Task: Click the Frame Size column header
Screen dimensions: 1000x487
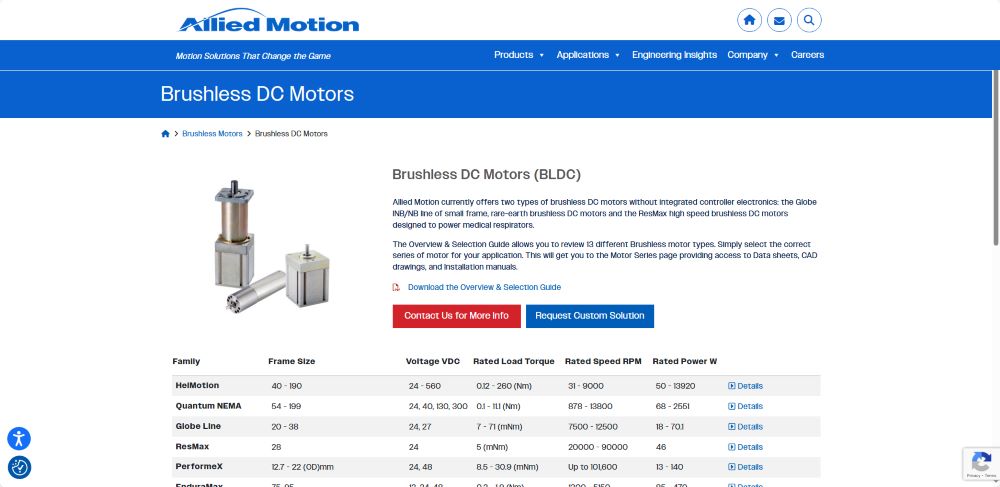Action: coord(291,361)
